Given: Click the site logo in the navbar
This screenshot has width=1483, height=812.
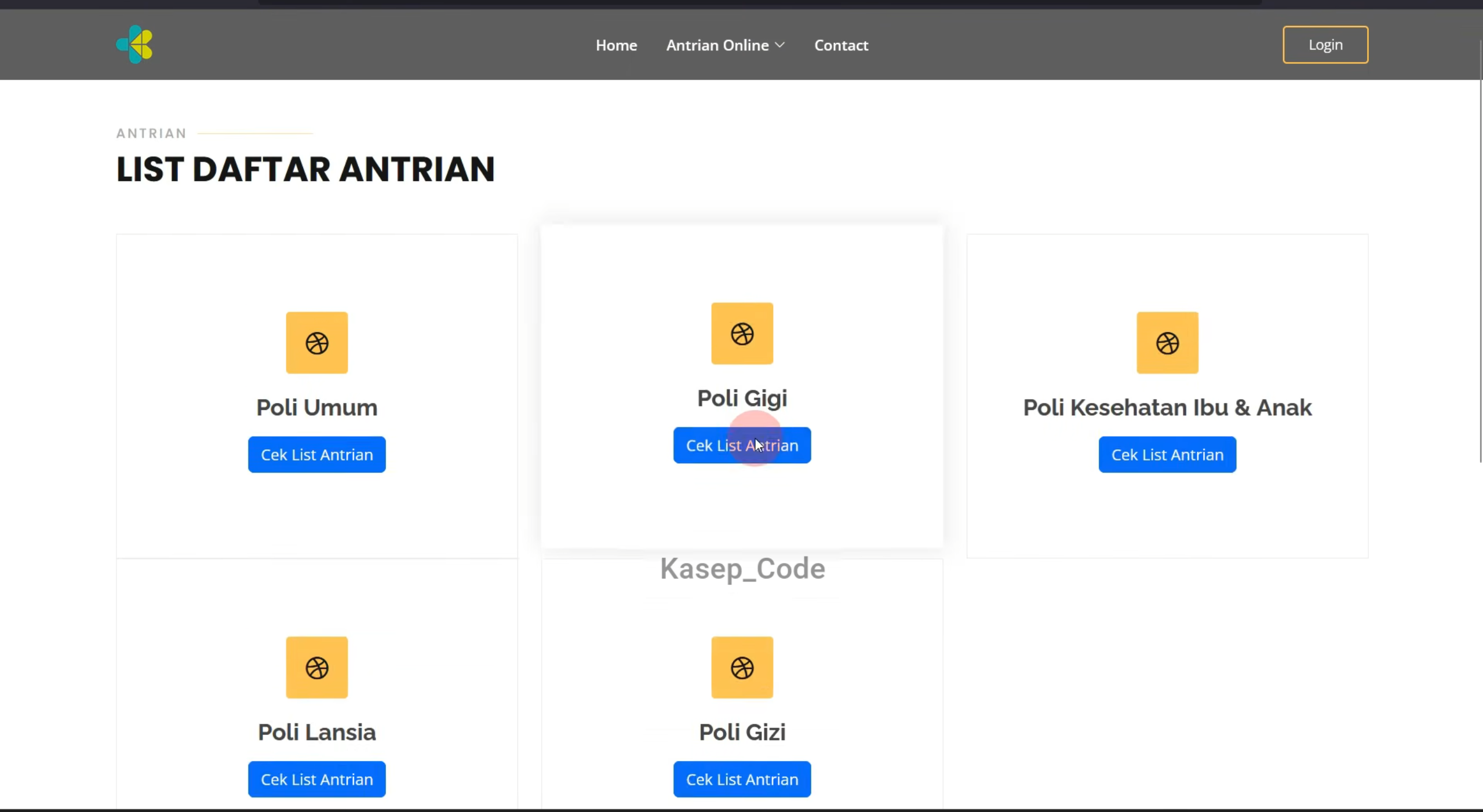Looking at the screenshot, I should tap(134, 45).
